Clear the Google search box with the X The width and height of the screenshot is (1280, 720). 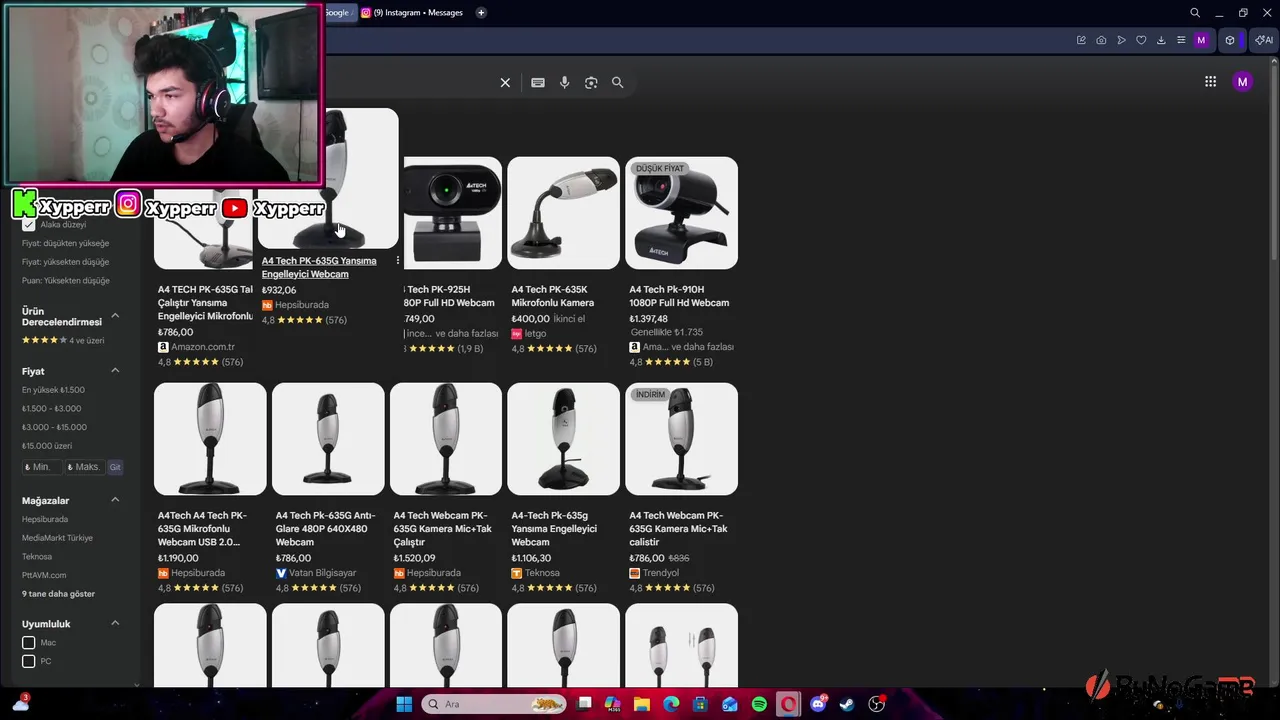coord(505,83)
